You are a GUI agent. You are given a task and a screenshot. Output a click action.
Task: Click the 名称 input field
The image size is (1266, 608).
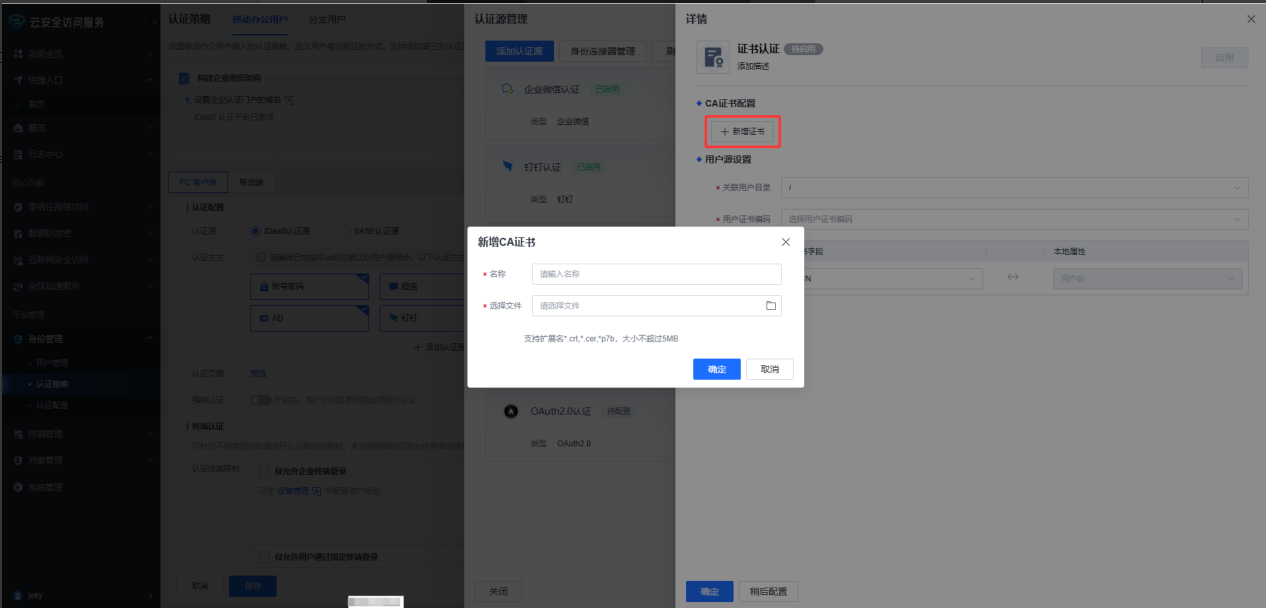pyautogui.click(x=656, y=274)
